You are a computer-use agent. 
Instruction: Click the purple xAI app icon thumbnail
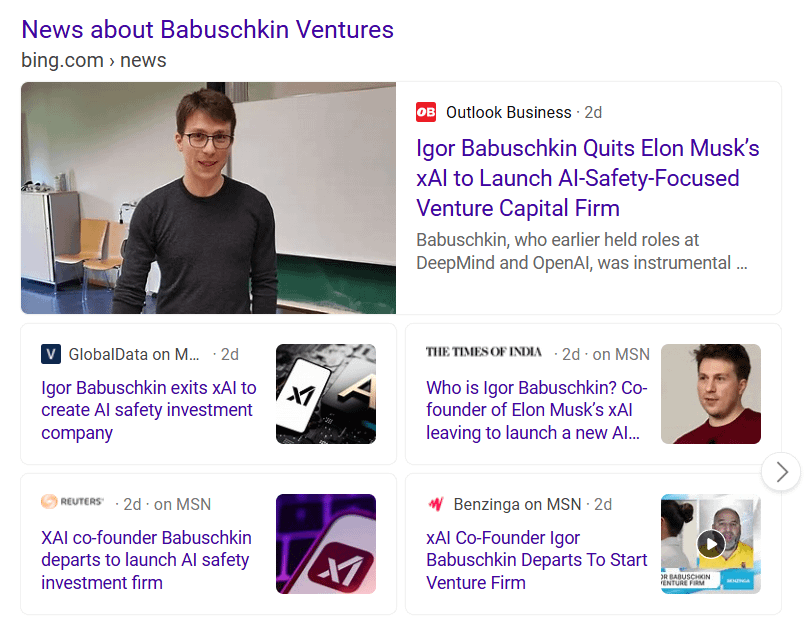[325, 544]
